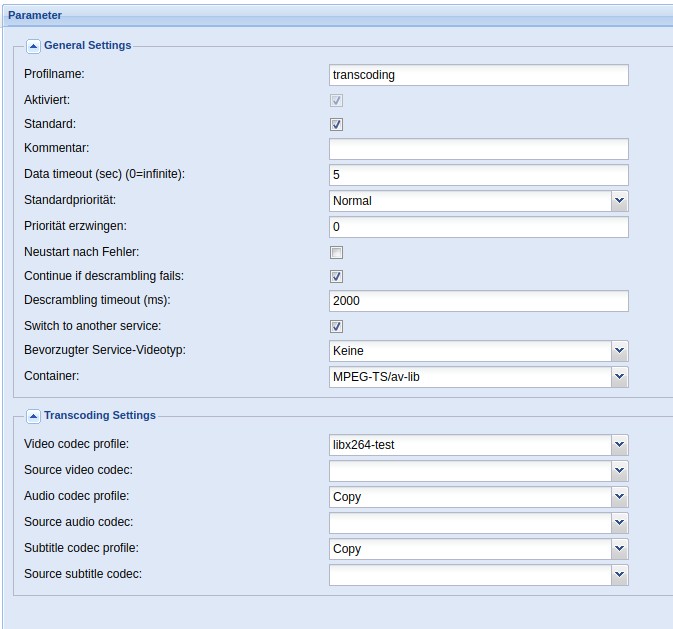Viewport: 673px width, 629px height.
Task: Open the Container dropdown arrow
Action: pos(619,377)
